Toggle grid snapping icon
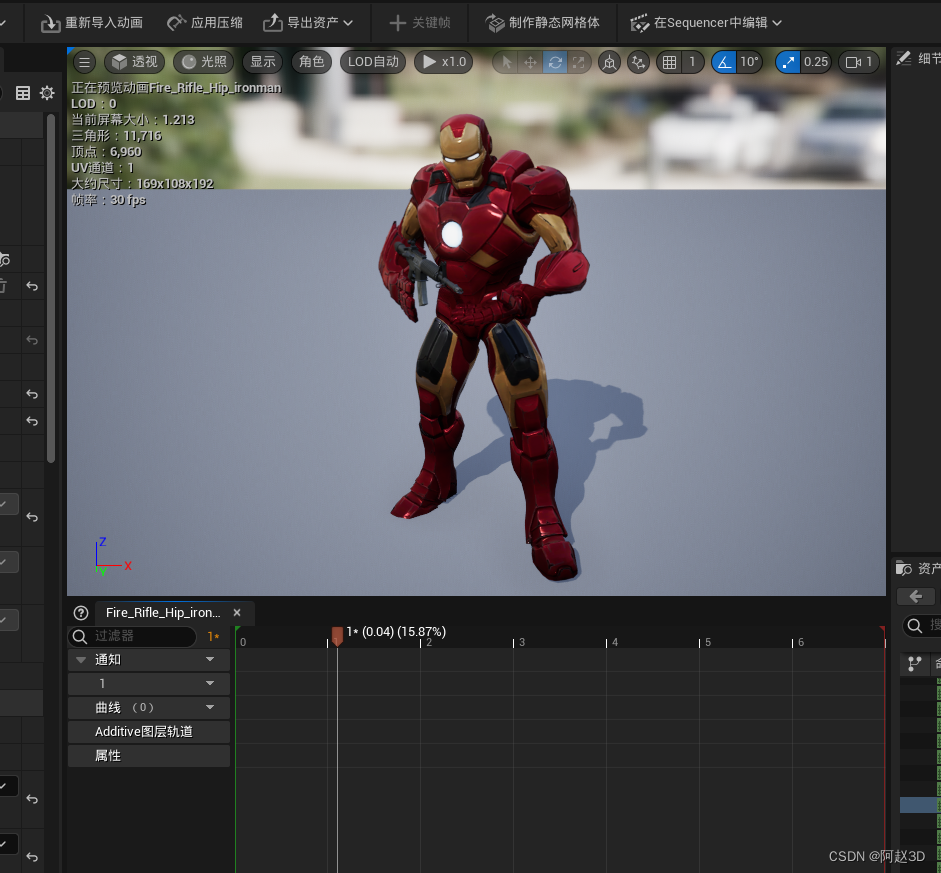 click(669, 62)
